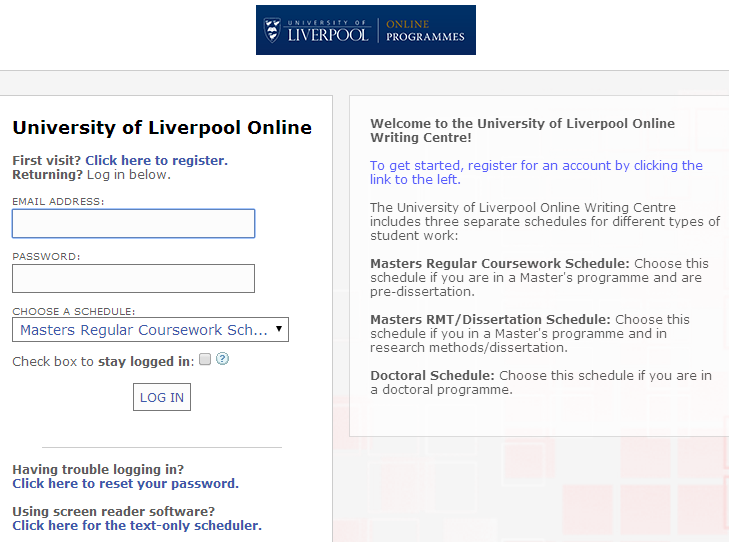Image resolution: width=729 pixels, height=542 pixels.
Task: Open the text-only scheduler link
Action: pos(137,525)
